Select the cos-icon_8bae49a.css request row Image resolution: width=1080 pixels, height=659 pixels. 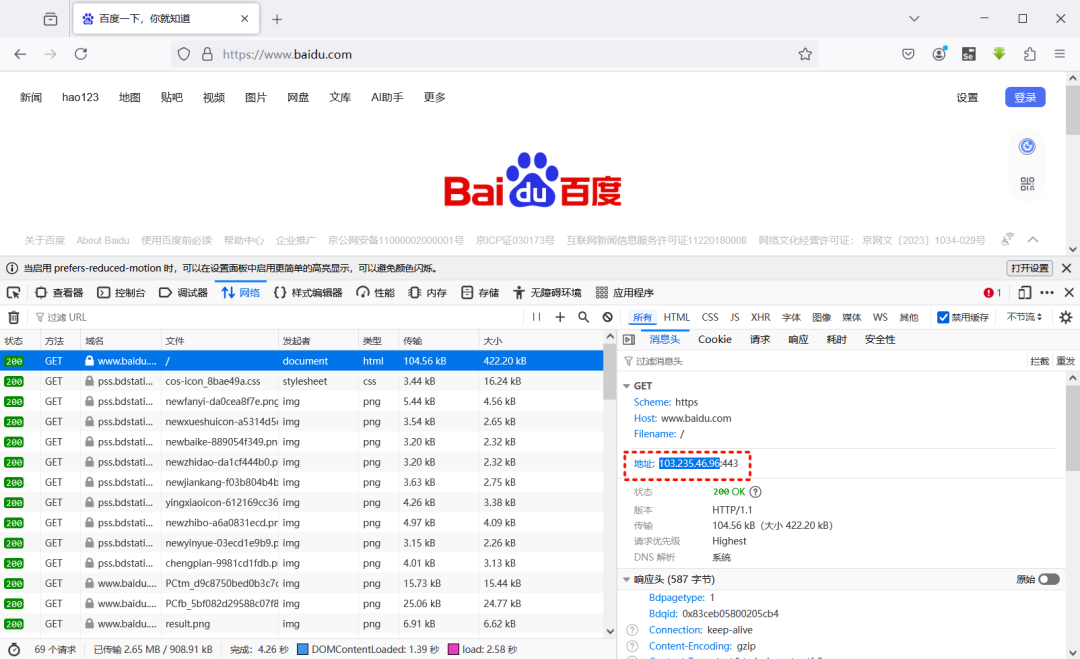click(302, 381)
